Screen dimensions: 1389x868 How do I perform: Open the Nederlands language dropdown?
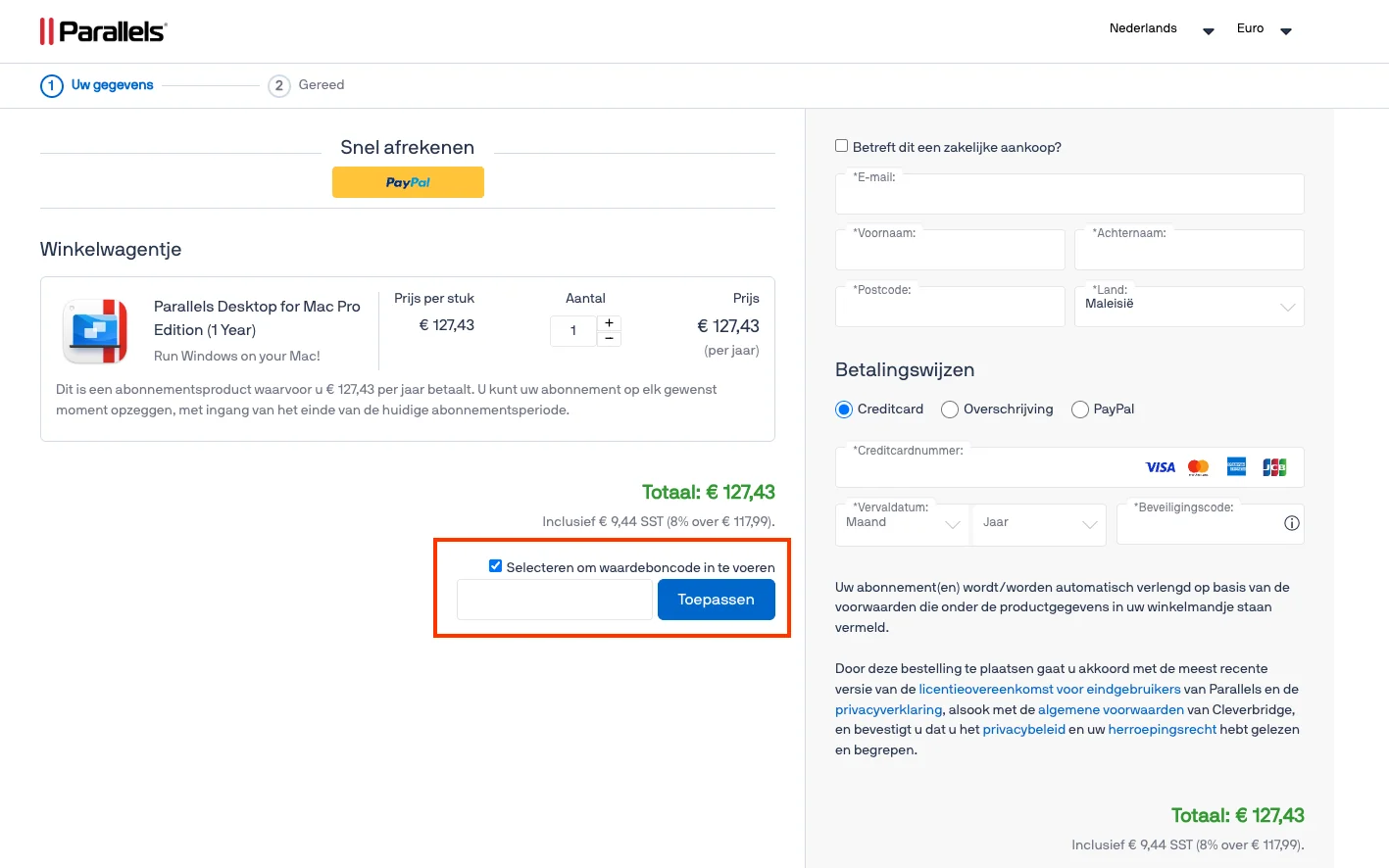[x=1162, y=29]
